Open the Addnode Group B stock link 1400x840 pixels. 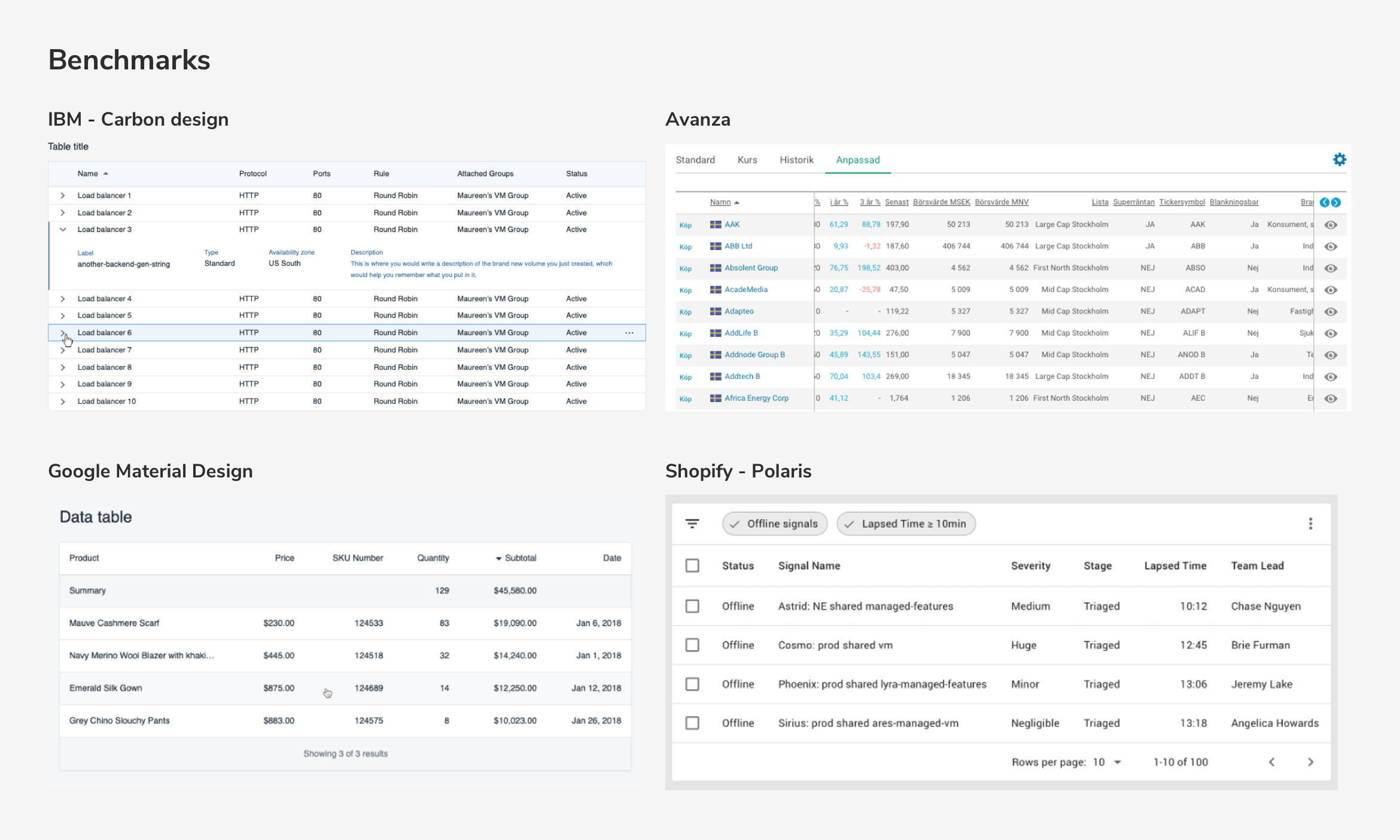point(754,355)
